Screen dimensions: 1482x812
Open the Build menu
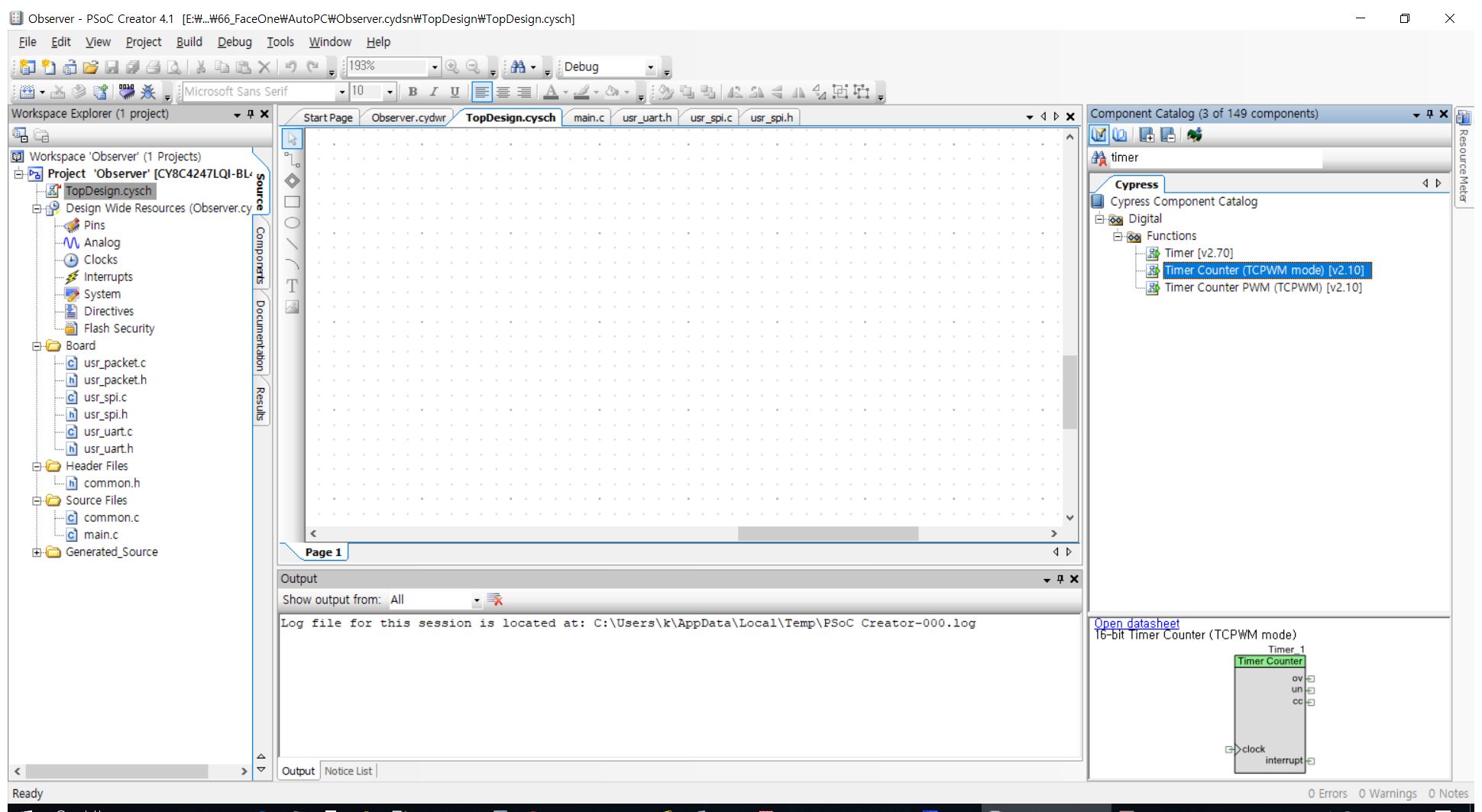point(189,42)
